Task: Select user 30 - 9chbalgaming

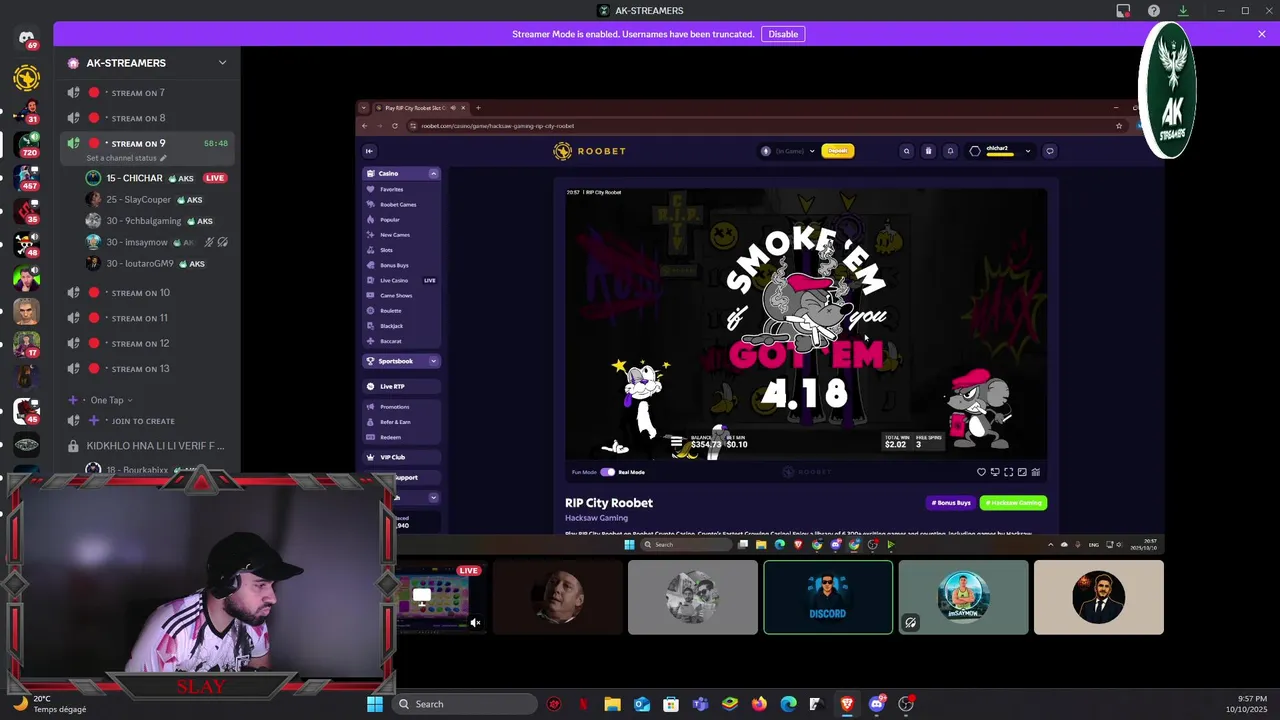Action: click(157, 221)
